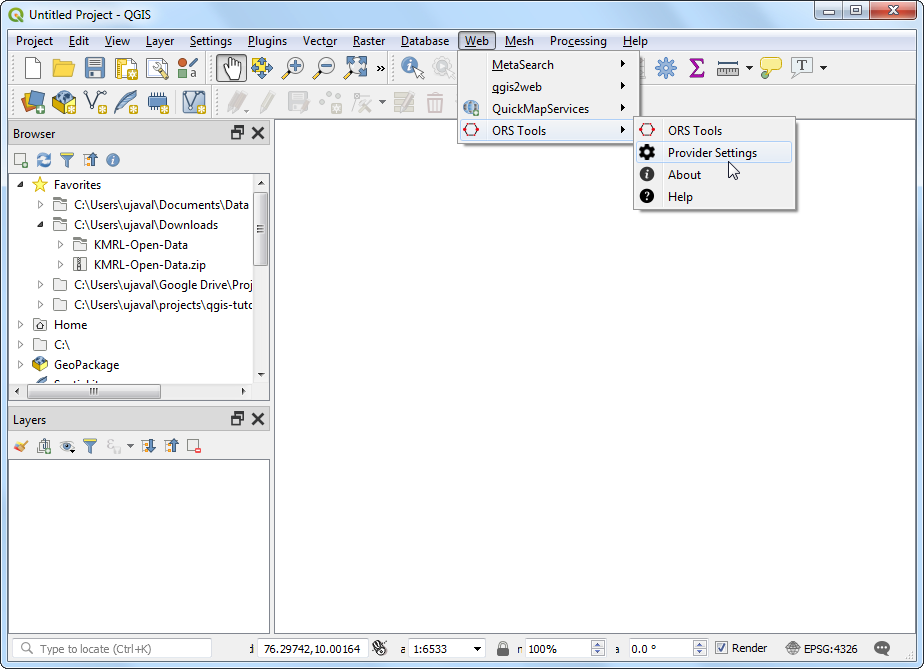Image resolution: width=924 pixels, height=669 pixels.
Task: Refresh the Browser panel
Action: click(44, 160)
